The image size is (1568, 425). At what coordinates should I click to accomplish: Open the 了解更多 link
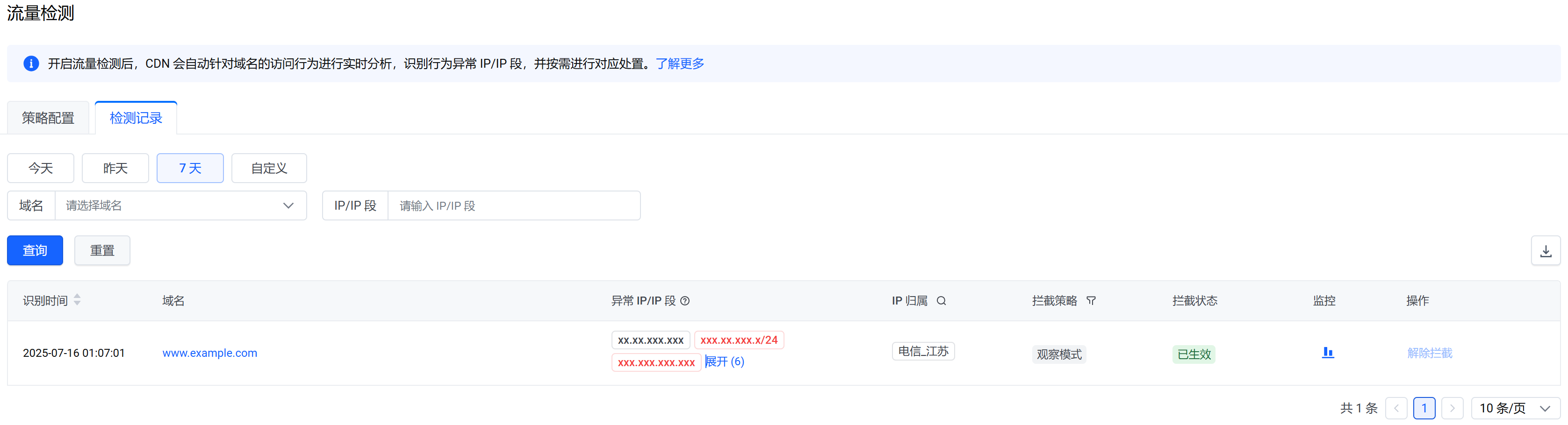680,63
